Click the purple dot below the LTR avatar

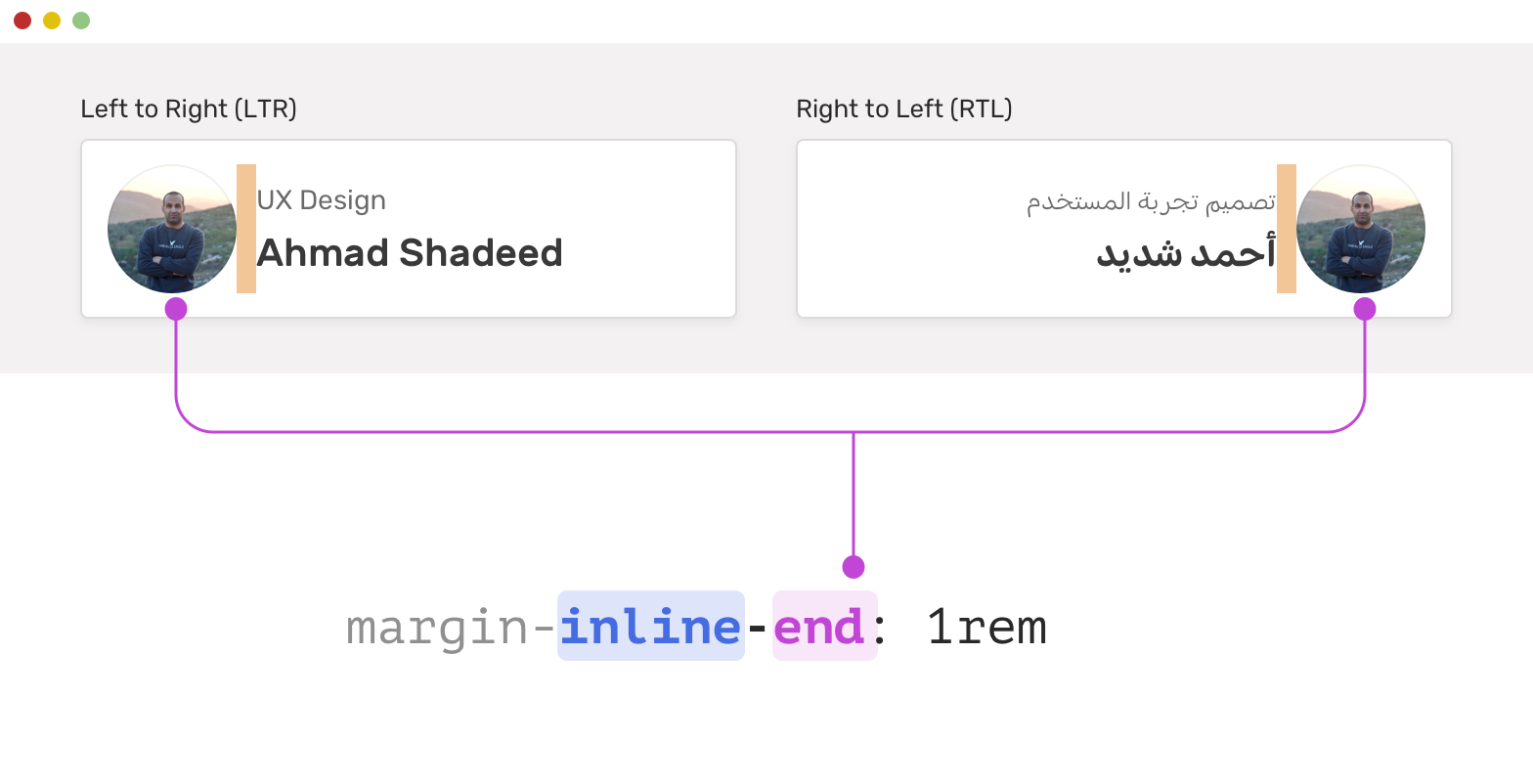(x=176, y=309)
